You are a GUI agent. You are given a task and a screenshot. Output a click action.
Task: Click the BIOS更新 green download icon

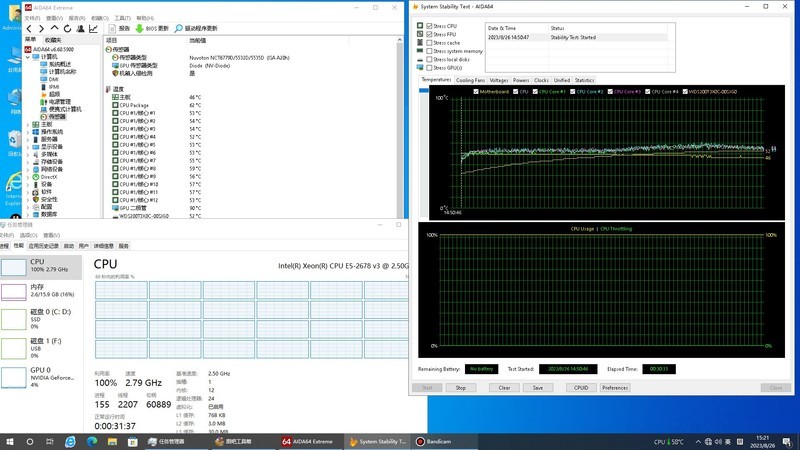coord(139,29)
